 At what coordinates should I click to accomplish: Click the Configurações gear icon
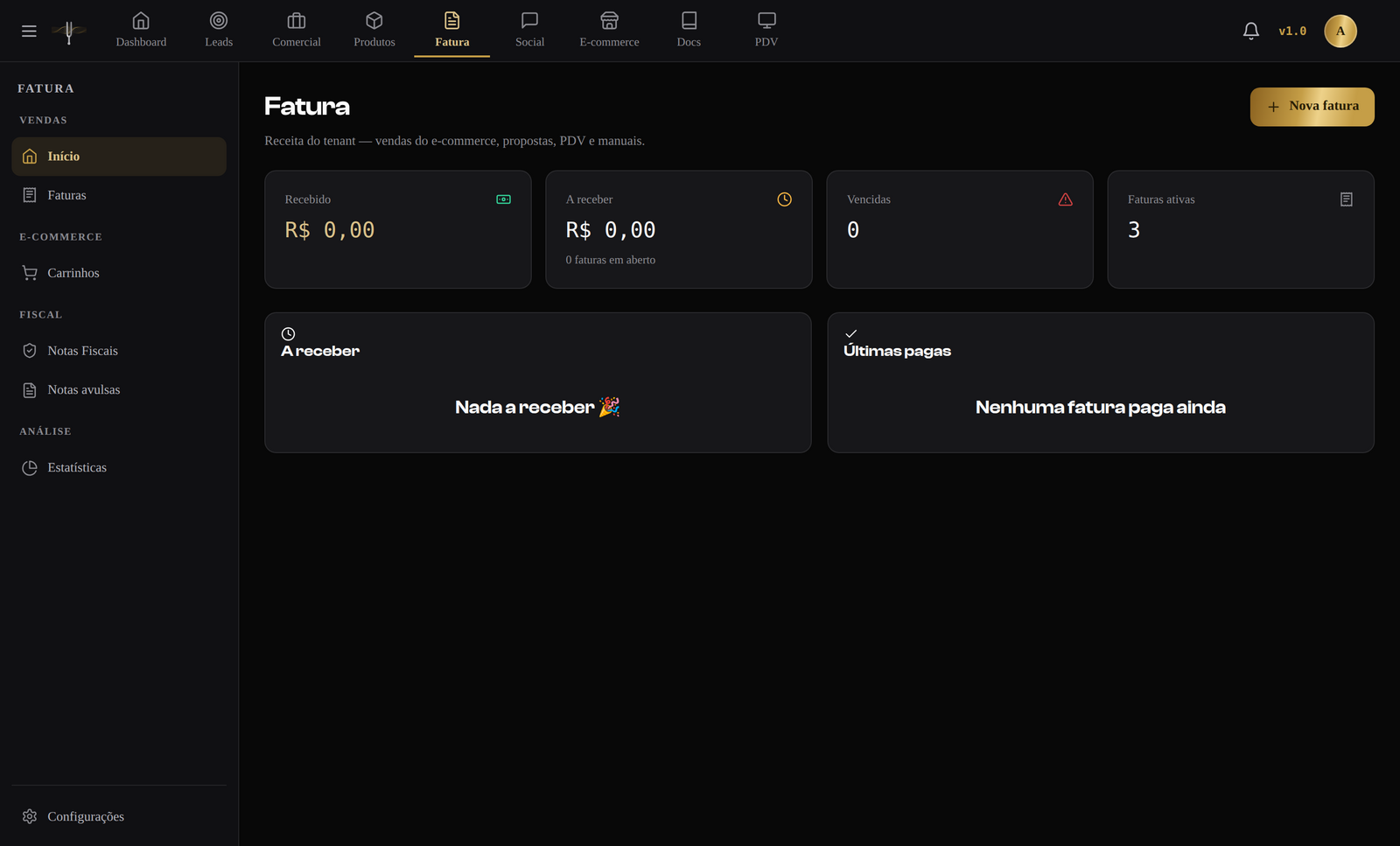(x=30, y=816)
